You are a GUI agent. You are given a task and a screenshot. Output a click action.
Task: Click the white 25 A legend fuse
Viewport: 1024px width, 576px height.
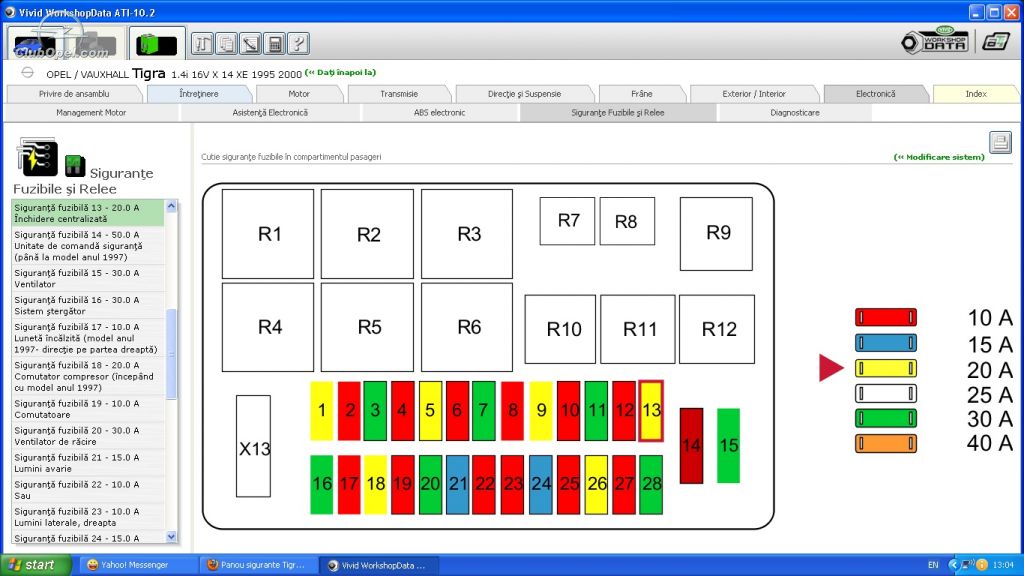[x=886, y=393]
